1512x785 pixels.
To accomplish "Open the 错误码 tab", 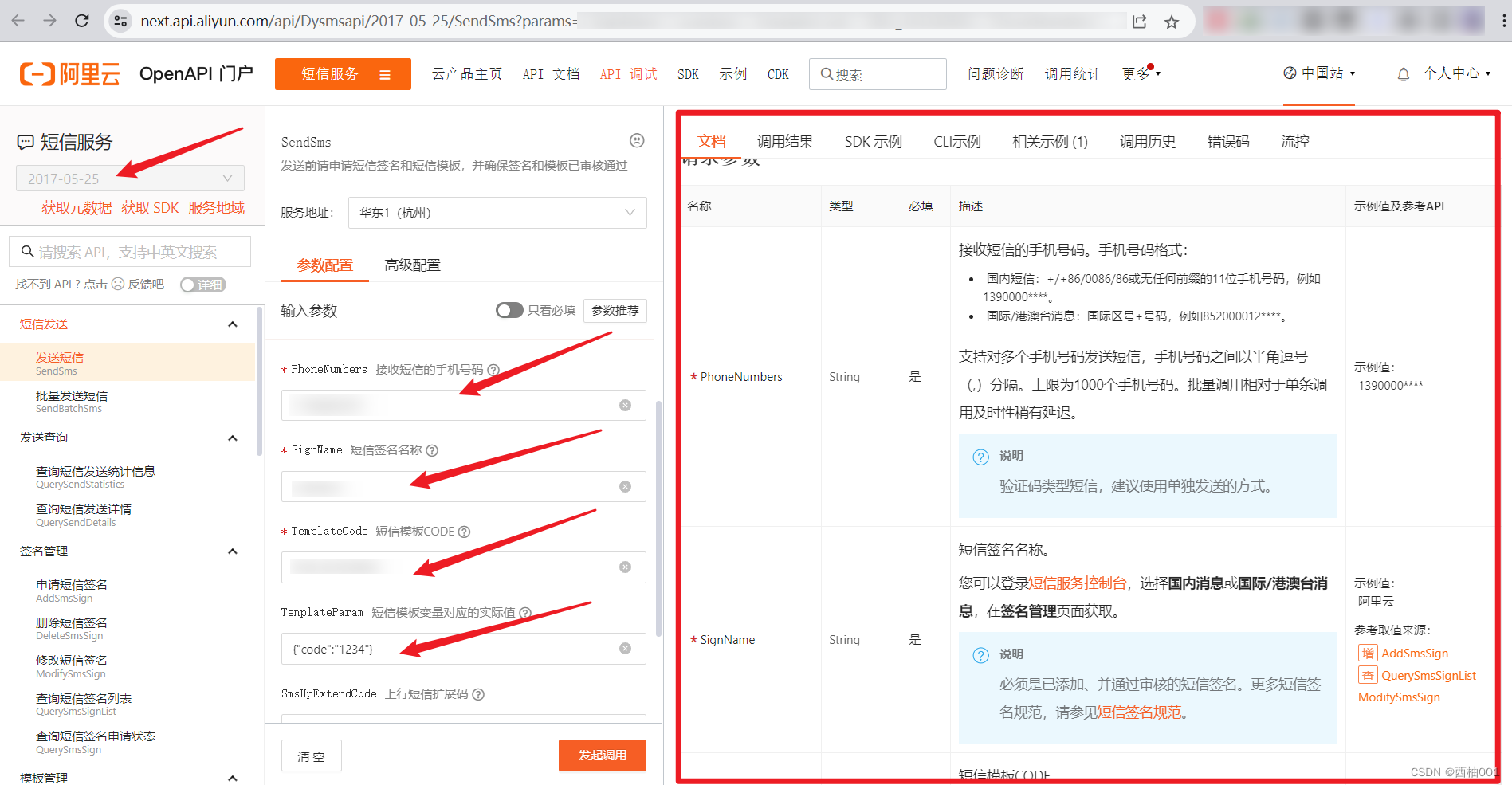I will click(x=1228, y=141).
